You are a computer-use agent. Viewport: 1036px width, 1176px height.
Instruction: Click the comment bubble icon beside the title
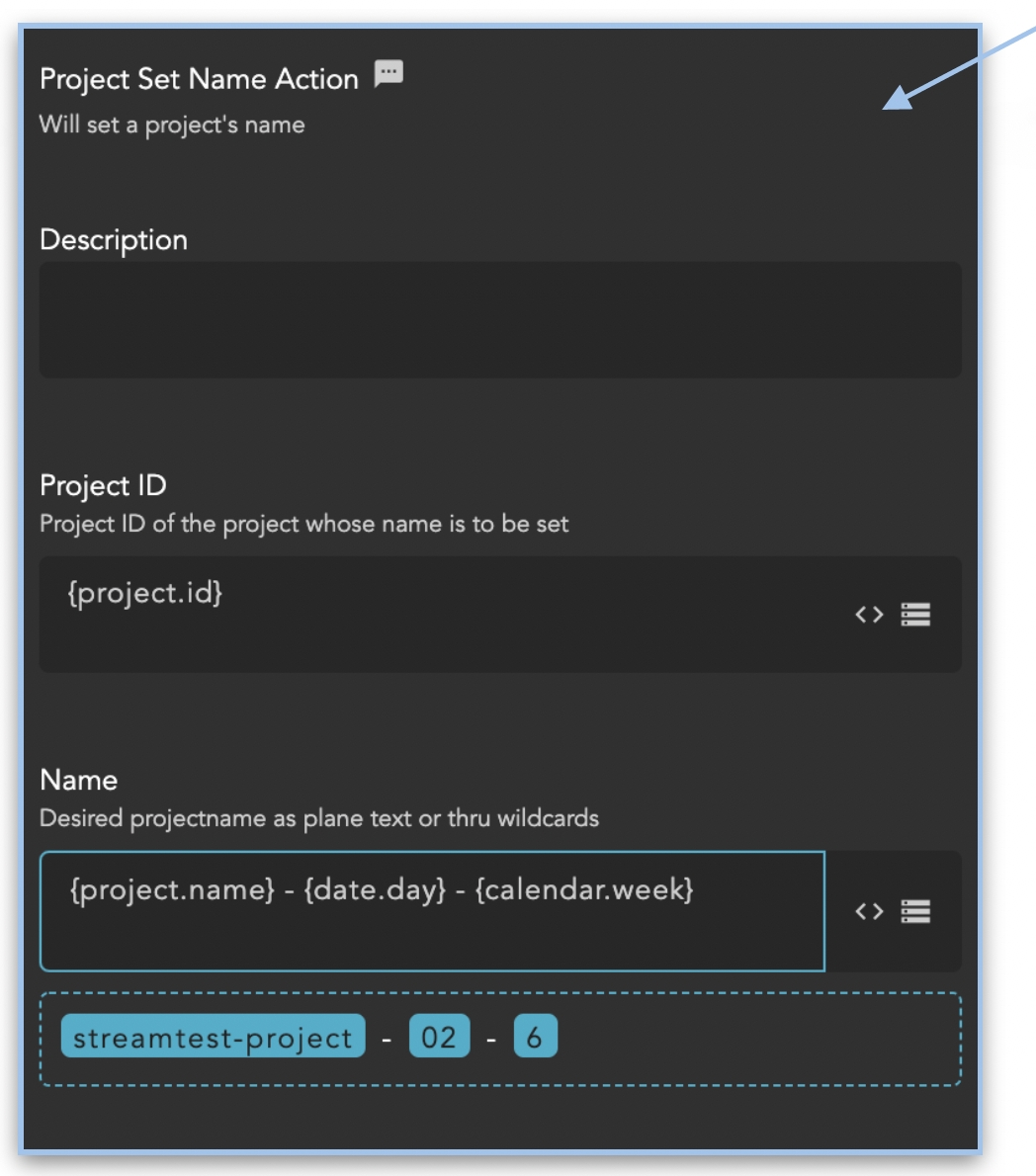pos(388,74)
